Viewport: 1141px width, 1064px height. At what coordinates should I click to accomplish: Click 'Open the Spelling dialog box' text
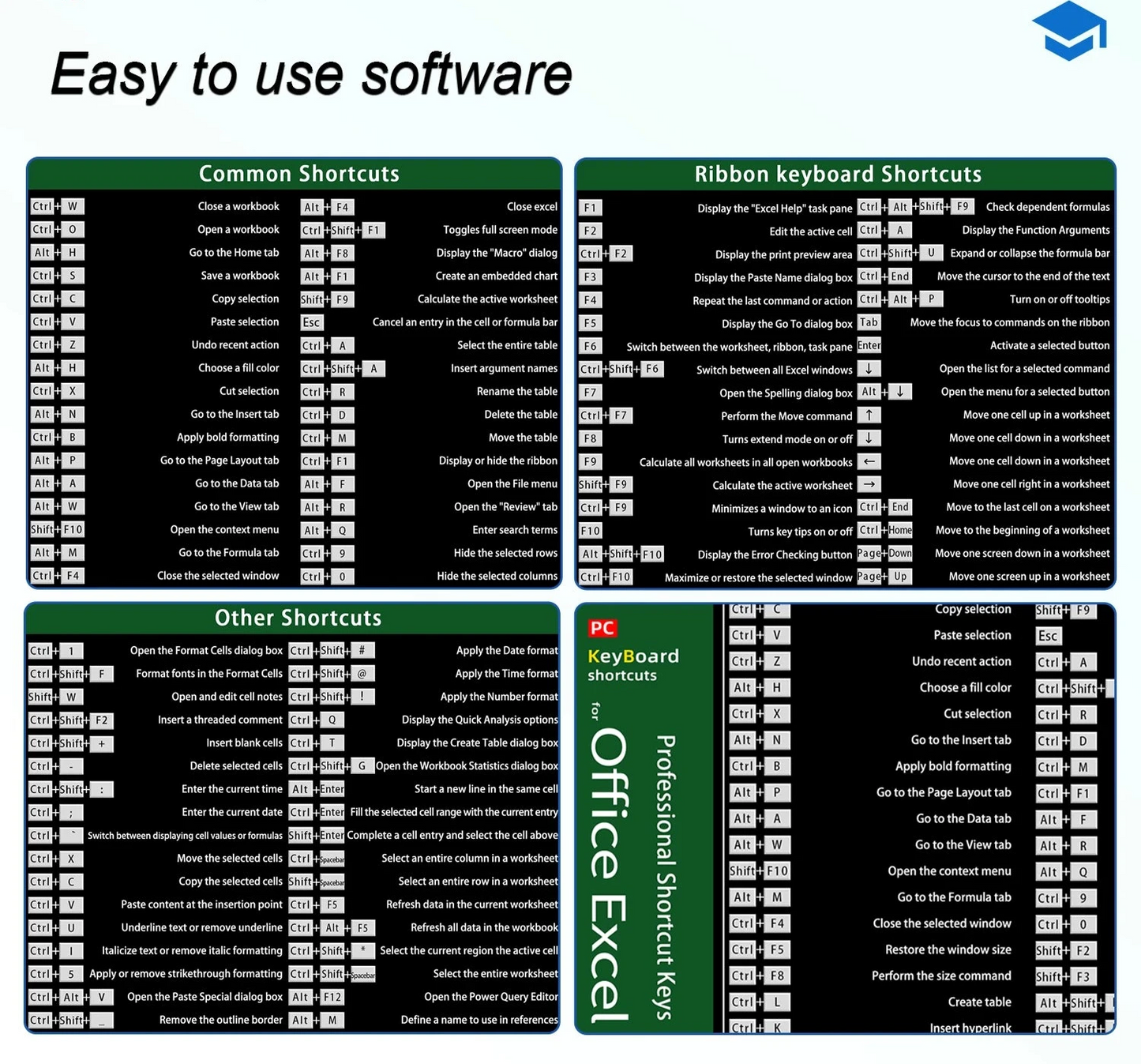[786, 393]
